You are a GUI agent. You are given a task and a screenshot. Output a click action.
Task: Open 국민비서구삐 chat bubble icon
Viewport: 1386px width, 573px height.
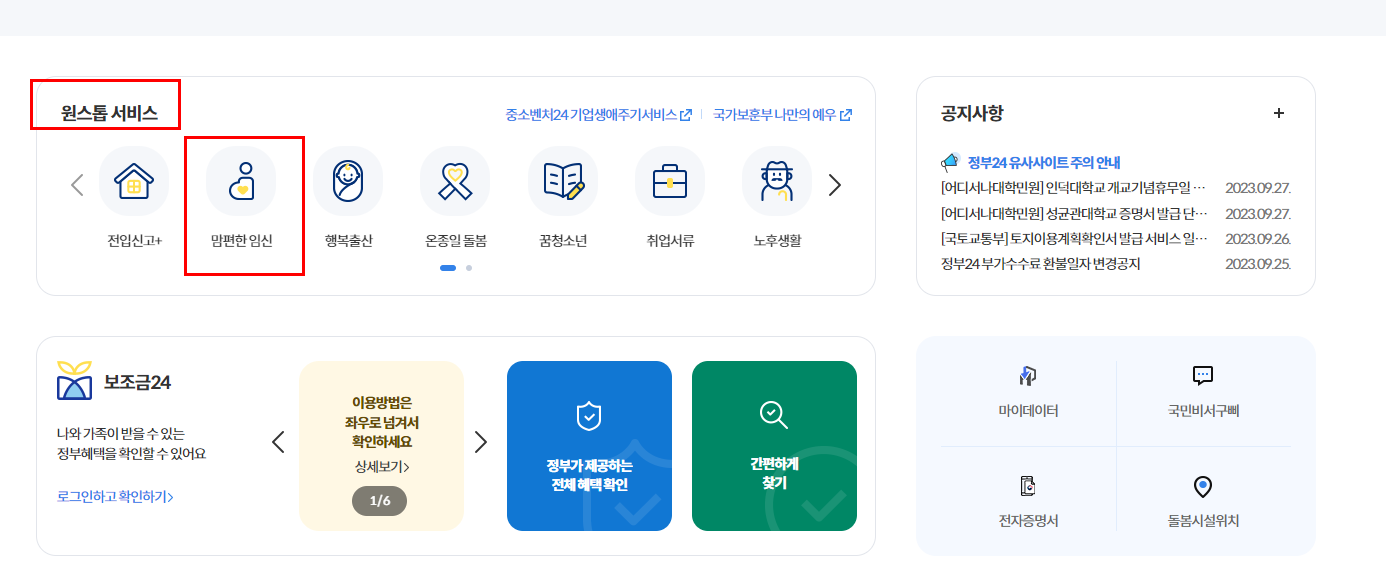(x=1203, y=376)
